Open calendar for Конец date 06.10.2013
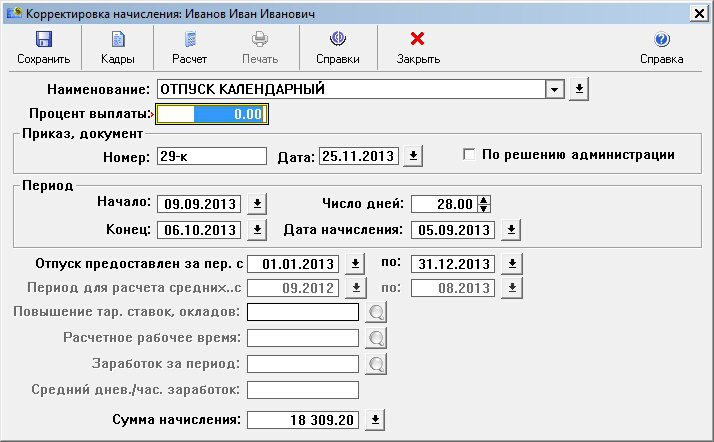 (x=257, y=230)
